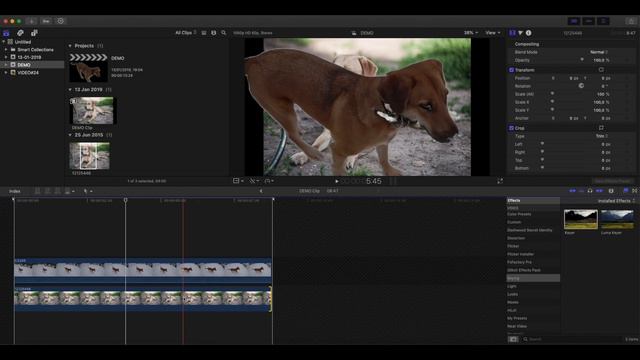Open the Libraries sidebar icon

(6, 33)
